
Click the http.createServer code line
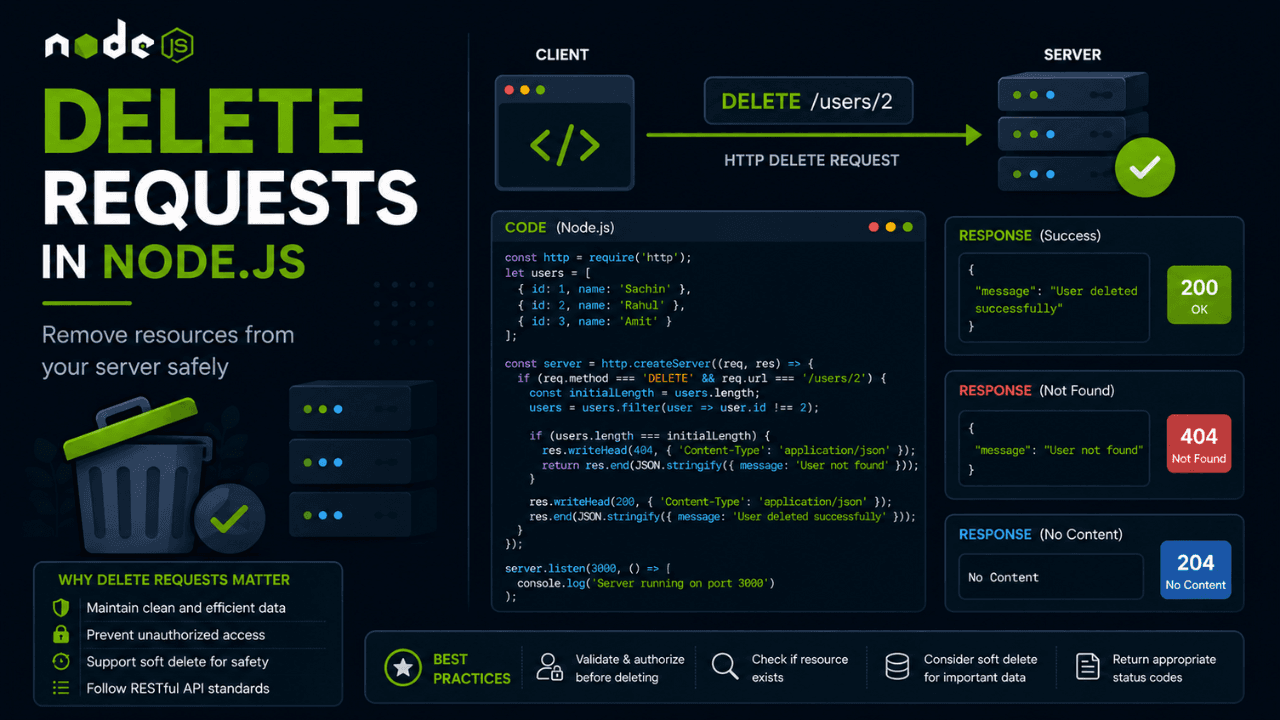pyautogui.click(x=659, y=364)
